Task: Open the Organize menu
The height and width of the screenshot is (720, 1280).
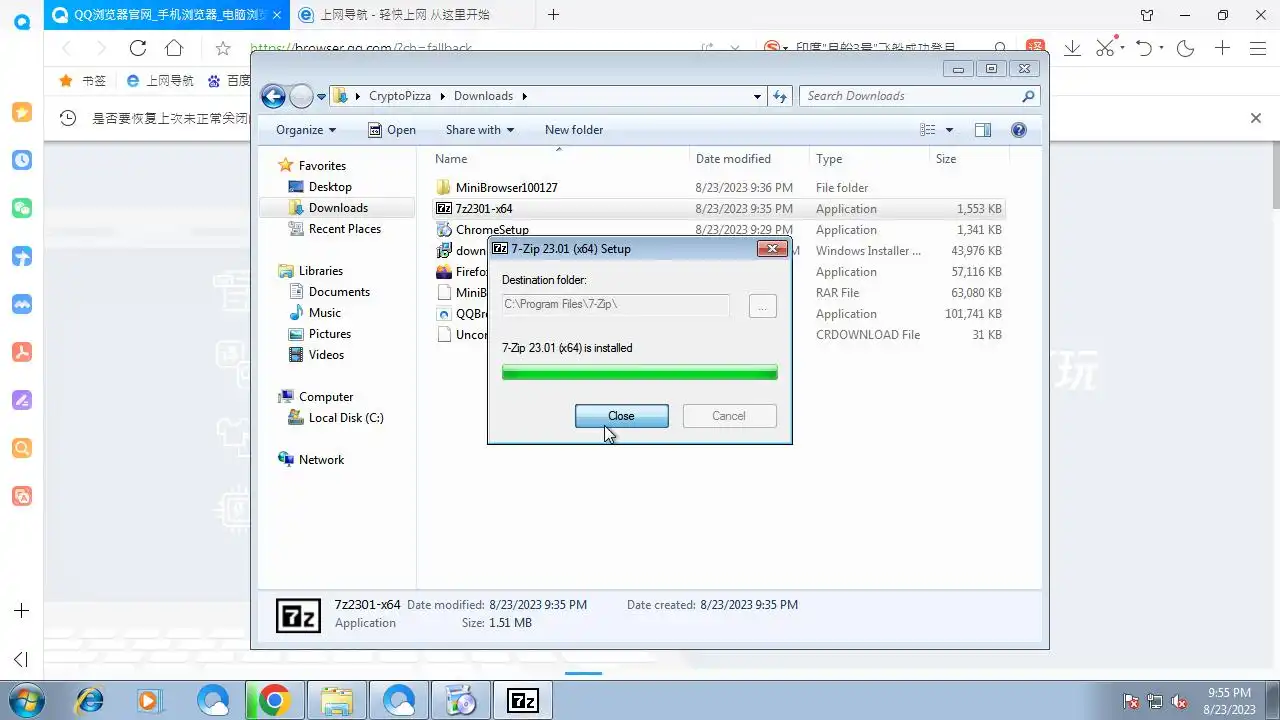Action: click(306, 130)
